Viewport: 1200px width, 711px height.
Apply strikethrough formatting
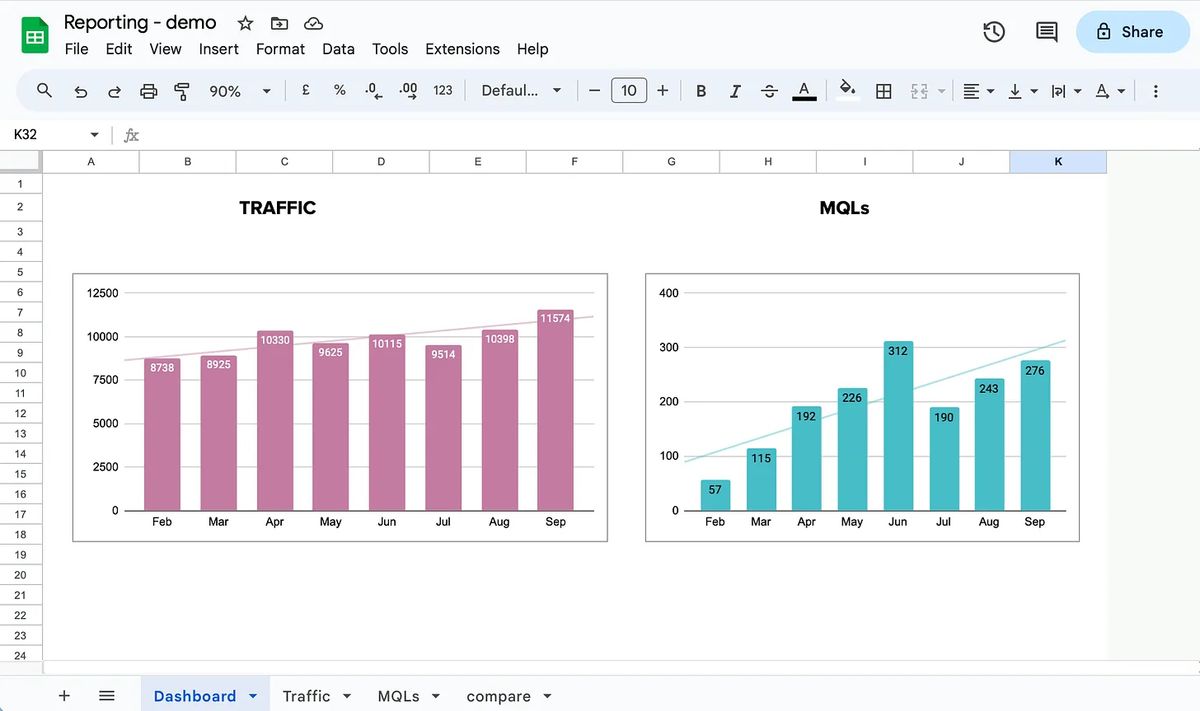point(769,90)
